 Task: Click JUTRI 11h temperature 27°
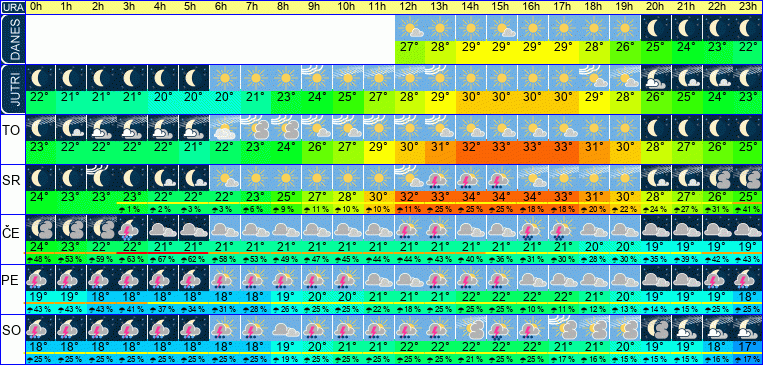tap(379, 97)
